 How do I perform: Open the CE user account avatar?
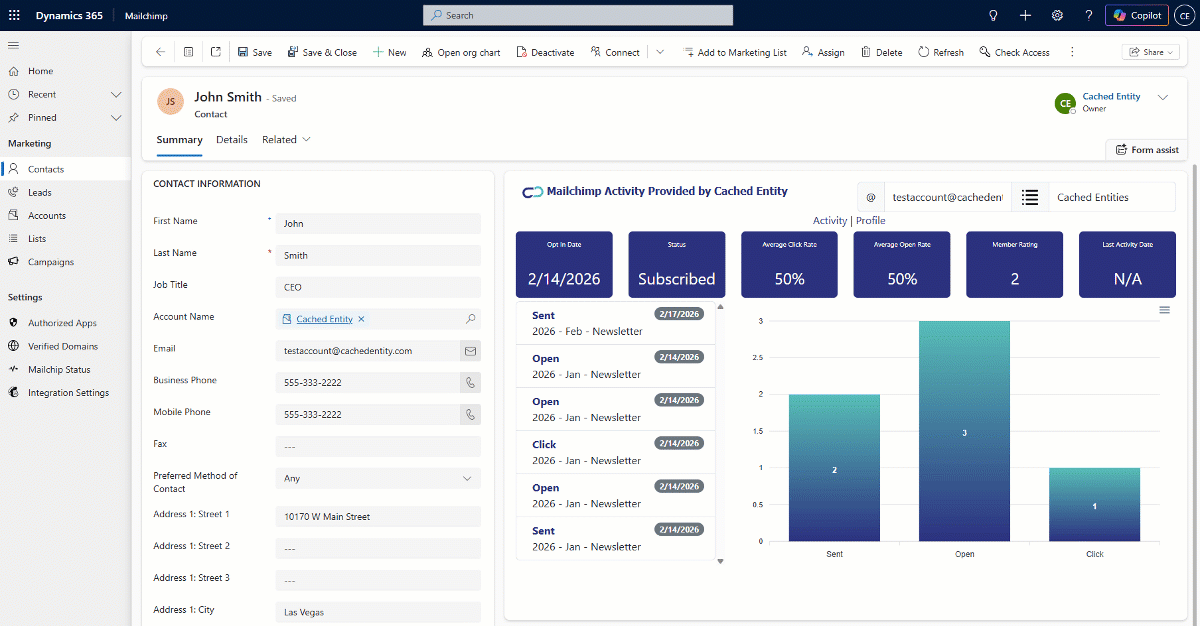pyautogui.click(x=1184, y=15)
